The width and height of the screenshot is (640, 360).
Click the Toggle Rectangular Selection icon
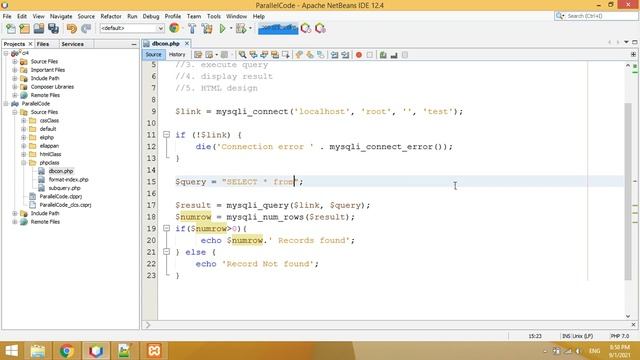click(285, 55)
